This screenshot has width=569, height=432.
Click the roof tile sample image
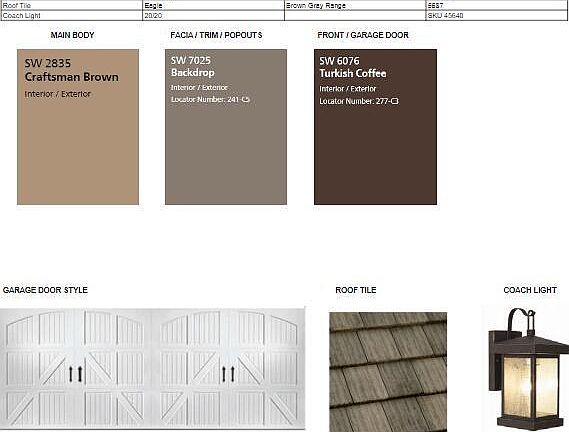(388, 372)
